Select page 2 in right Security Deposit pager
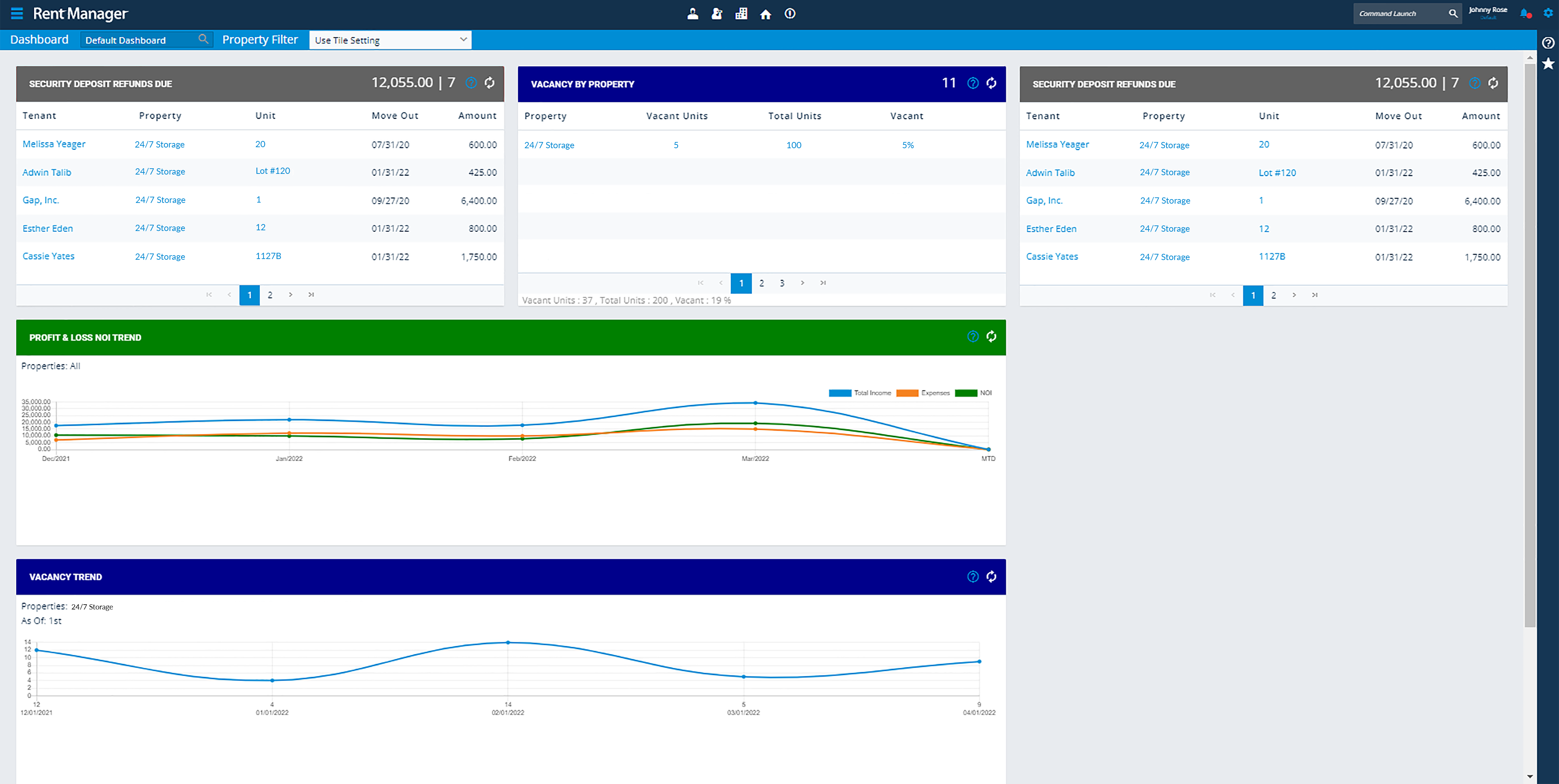1559x784 pixels. (1273, 295)
